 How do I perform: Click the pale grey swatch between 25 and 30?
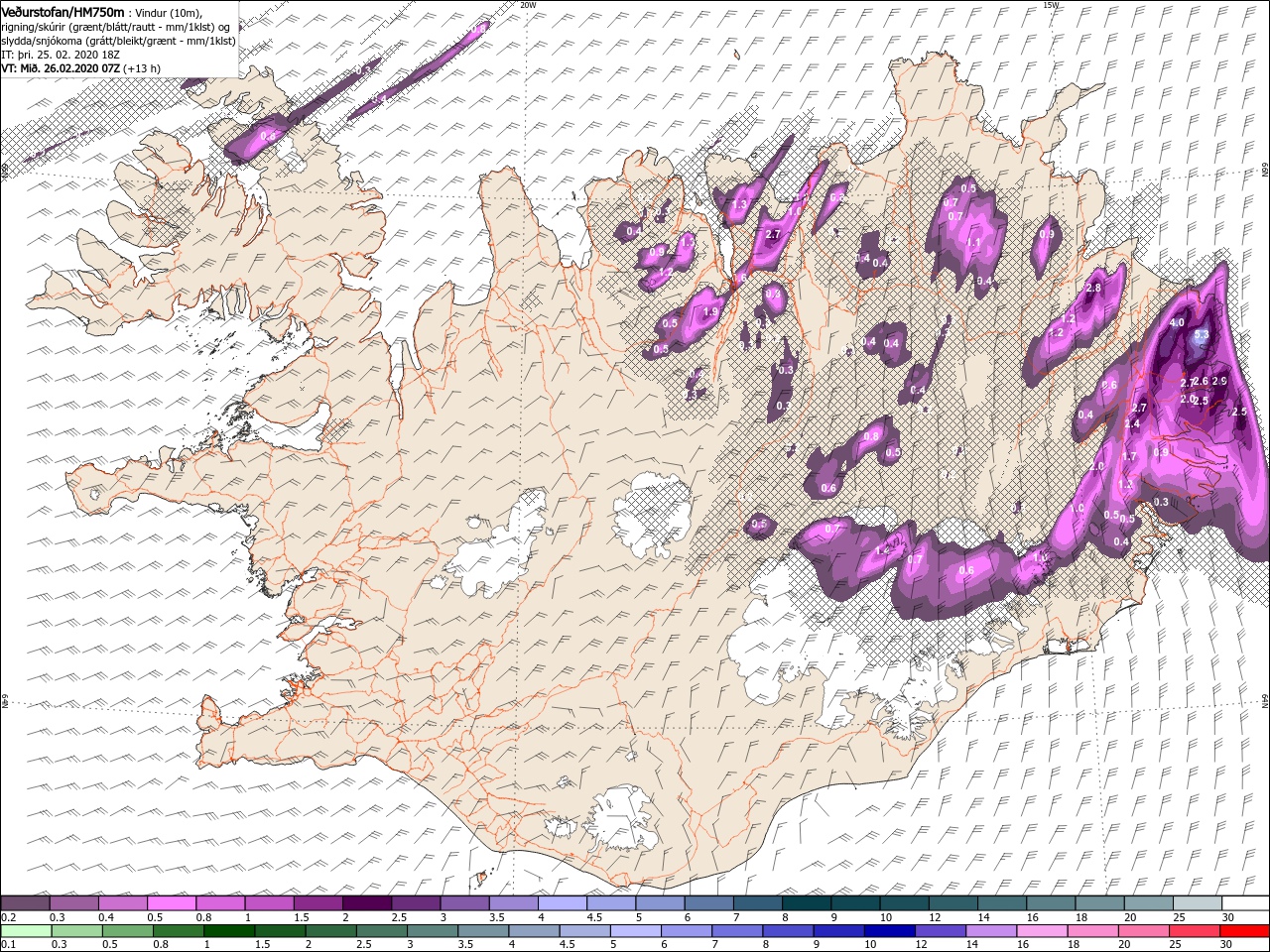[x=1197, y=903]
